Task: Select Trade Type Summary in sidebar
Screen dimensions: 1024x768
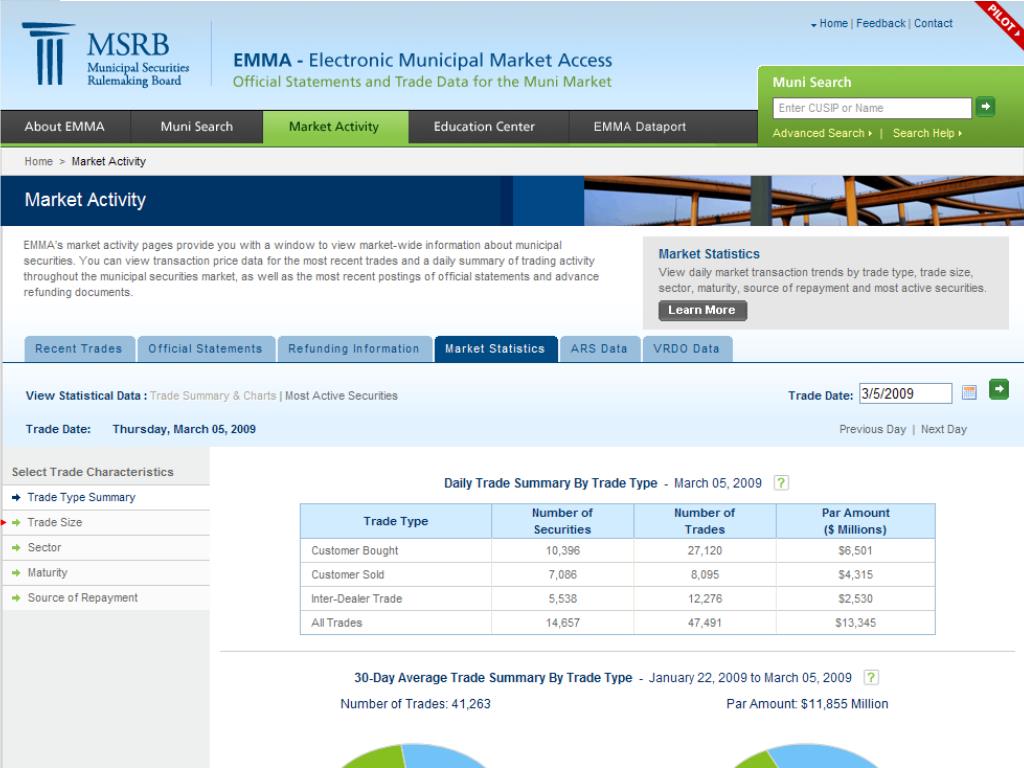Action: tap(81, 498)
